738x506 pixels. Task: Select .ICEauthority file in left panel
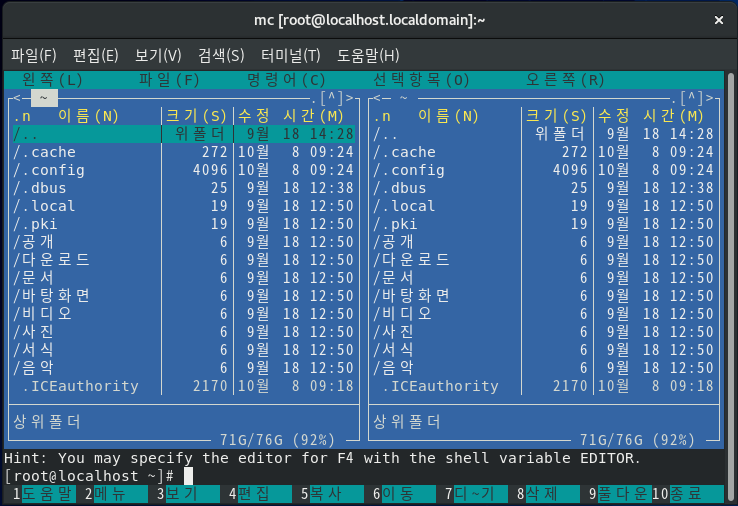[x=184, y=386]
